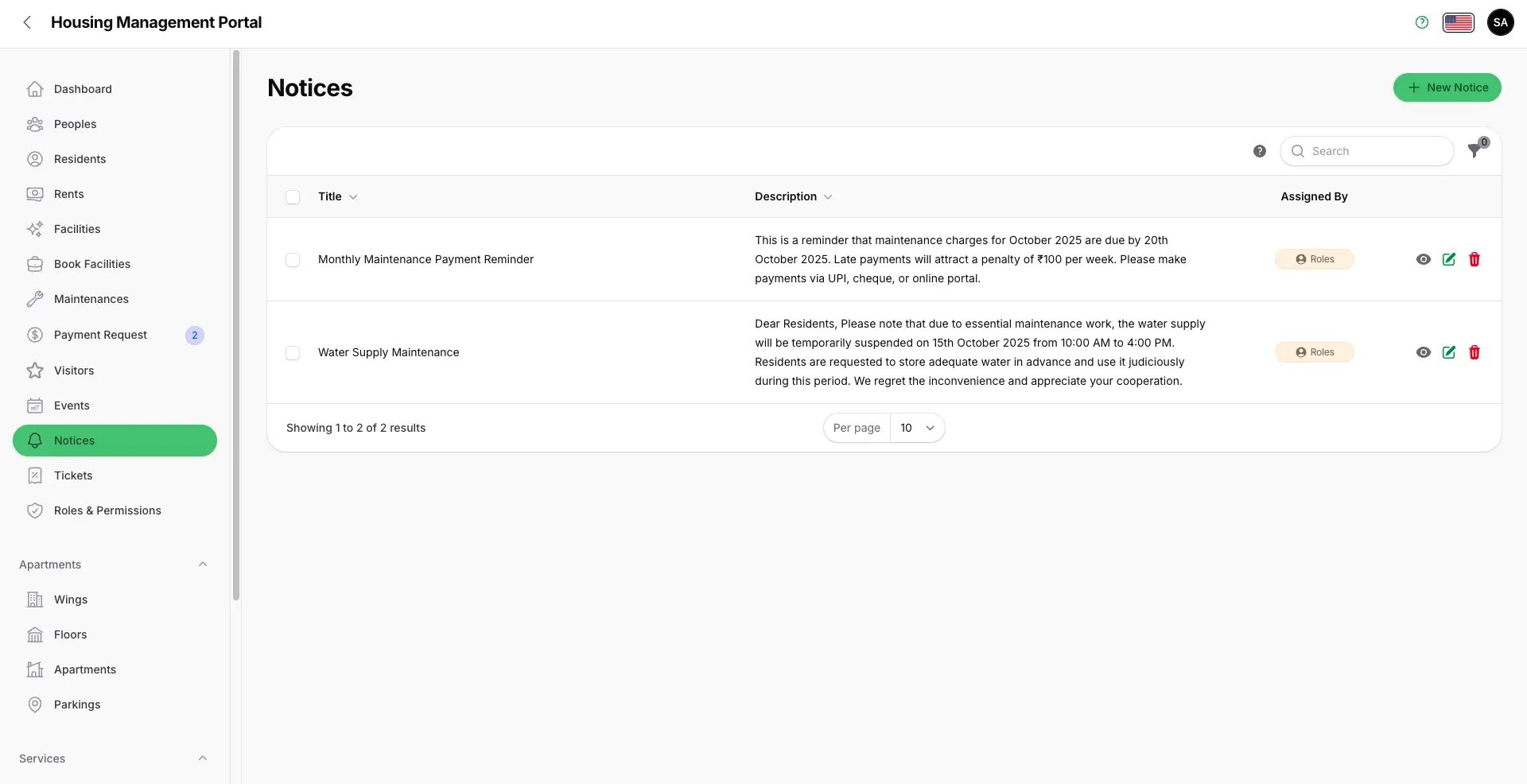View the Water Supply Maintenance notice
Screen dimensions: 1527x784
(1423, 352)
